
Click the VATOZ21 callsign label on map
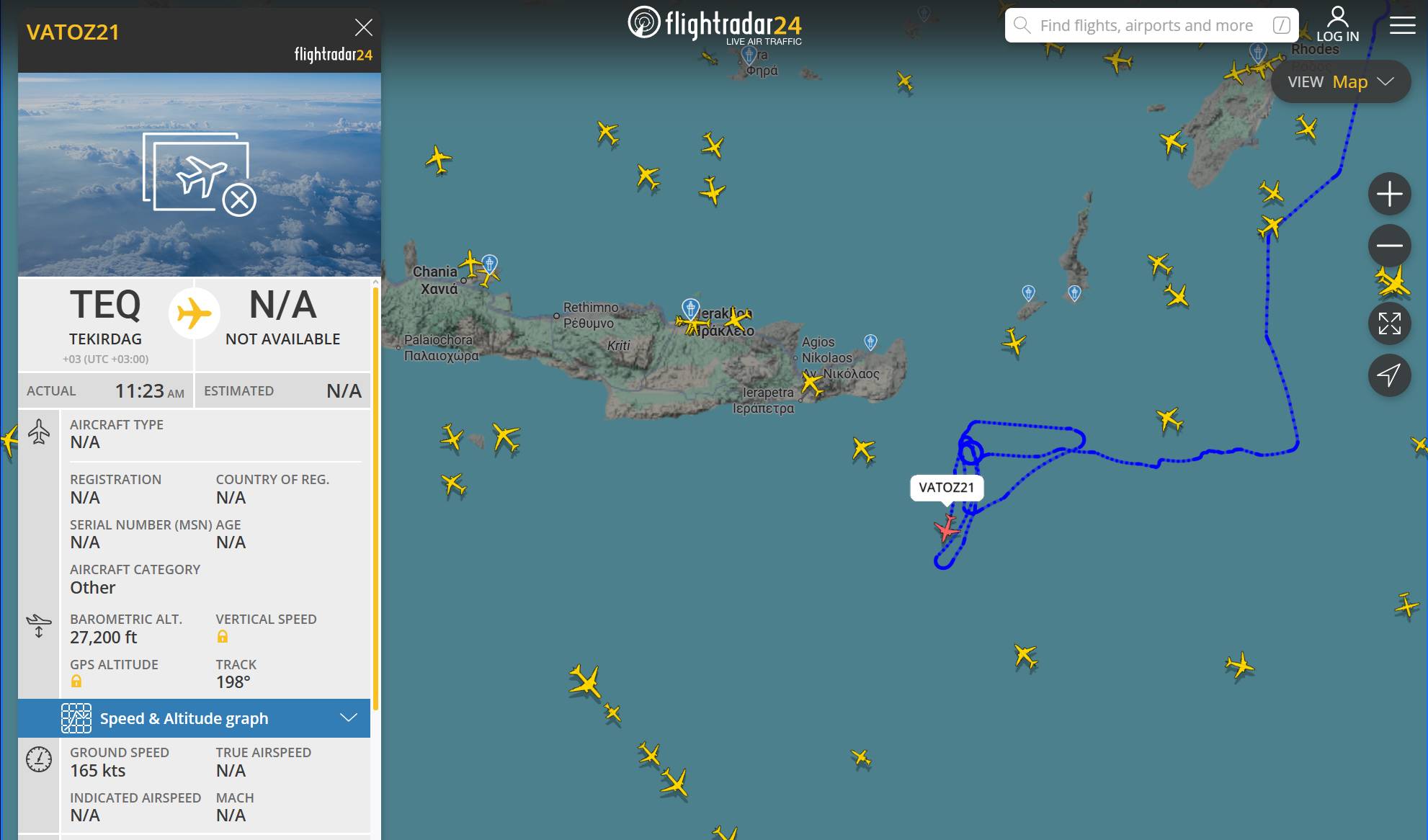click(x=947, y=488)
